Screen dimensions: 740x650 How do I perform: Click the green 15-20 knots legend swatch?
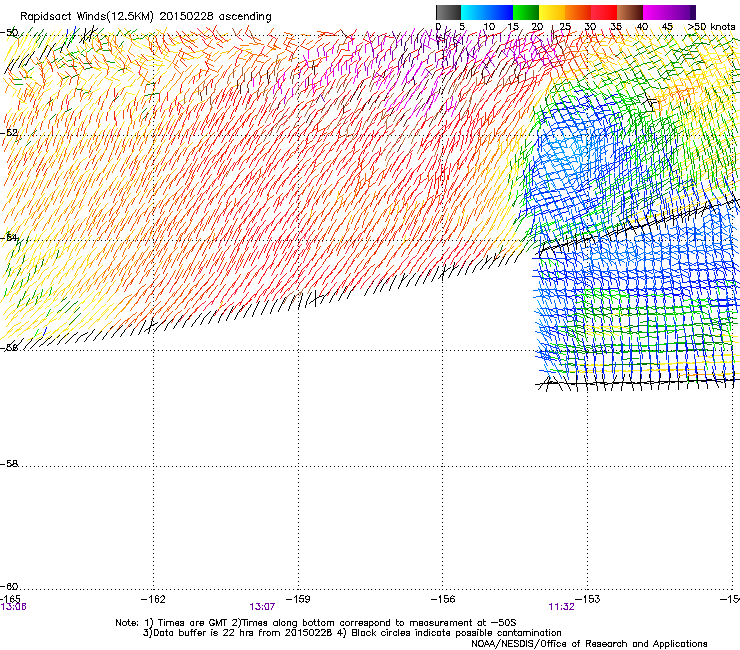pos(526,12)
